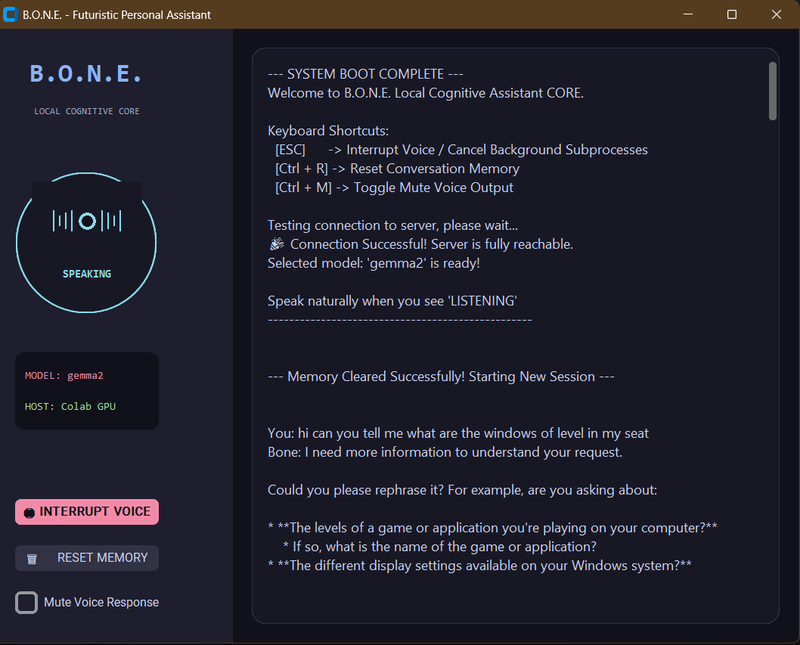800x645 pixels.
Task: Click the party popper icon beside Connection Successful
Action: pos(277,244)
